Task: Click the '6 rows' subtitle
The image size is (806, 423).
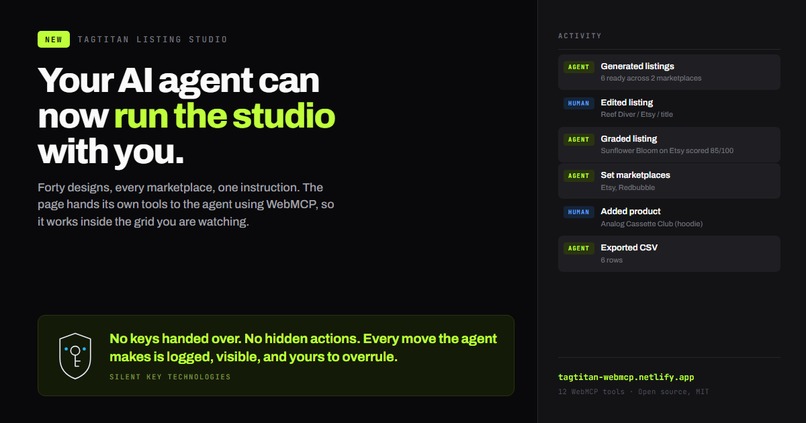Action: point(611,260)
